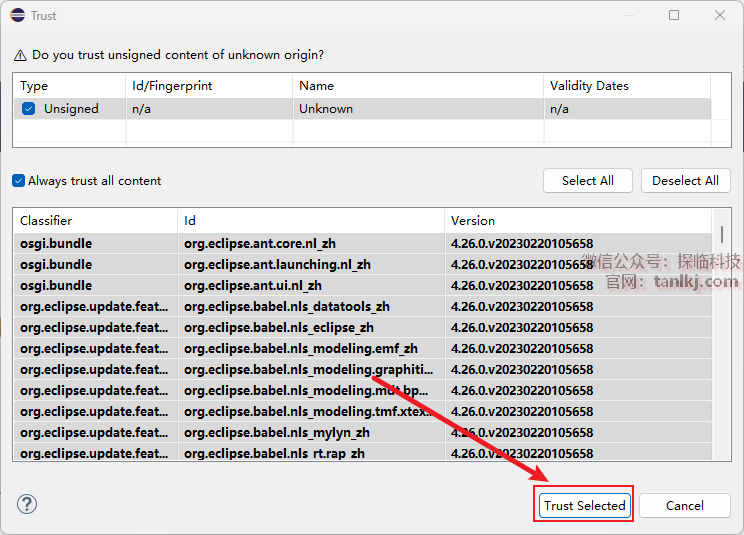This screenshot has width=744, height=535.
Task: Sort by the Classifier column header
Action: pos(95,220)
